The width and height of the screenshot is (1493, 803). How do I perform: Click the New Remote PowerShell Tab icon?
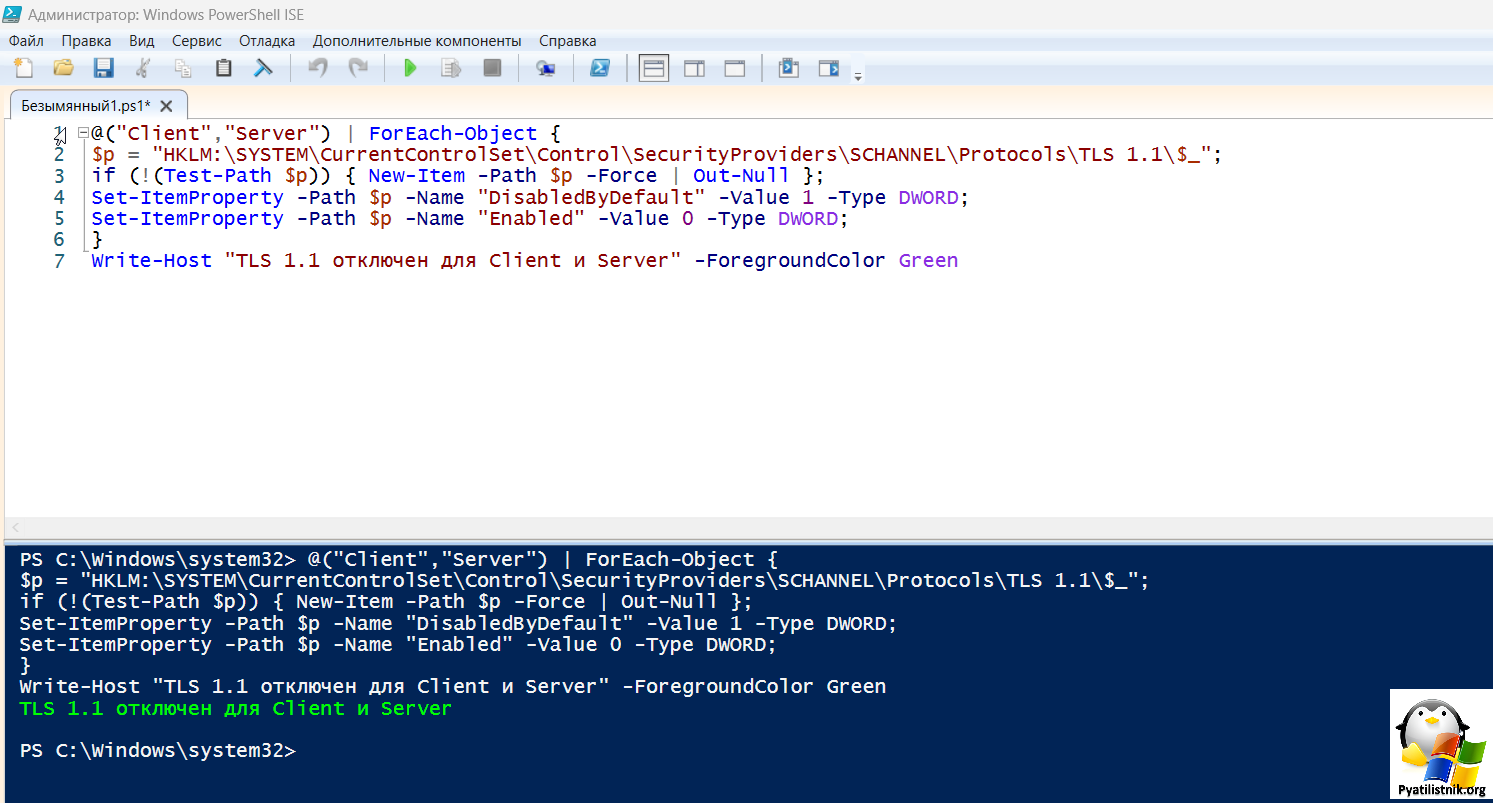click(x=545, y=68)
